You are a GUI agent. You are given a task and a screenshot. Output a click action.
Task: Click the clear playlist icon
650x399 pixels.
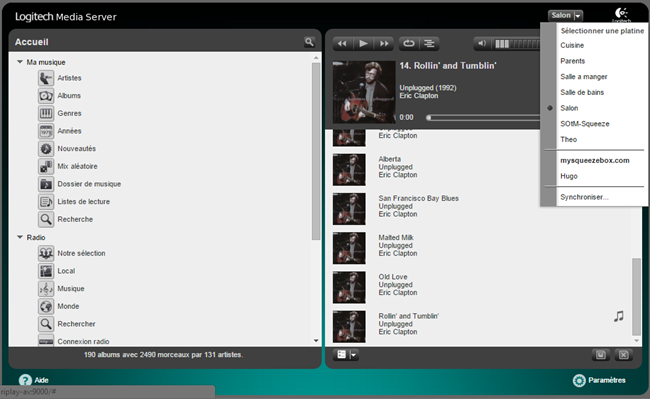[x=624, y=355]
